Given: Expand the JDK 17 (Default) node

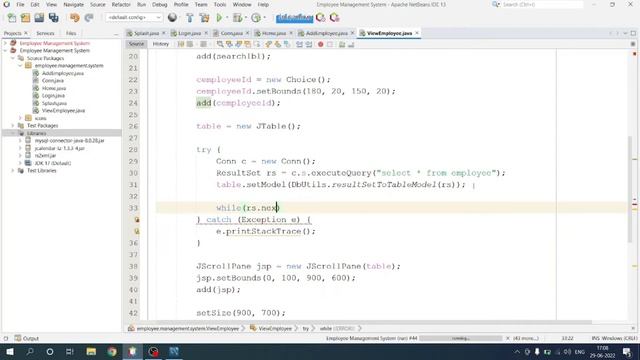Looking at the screenshot, I should tap(20, 163).
